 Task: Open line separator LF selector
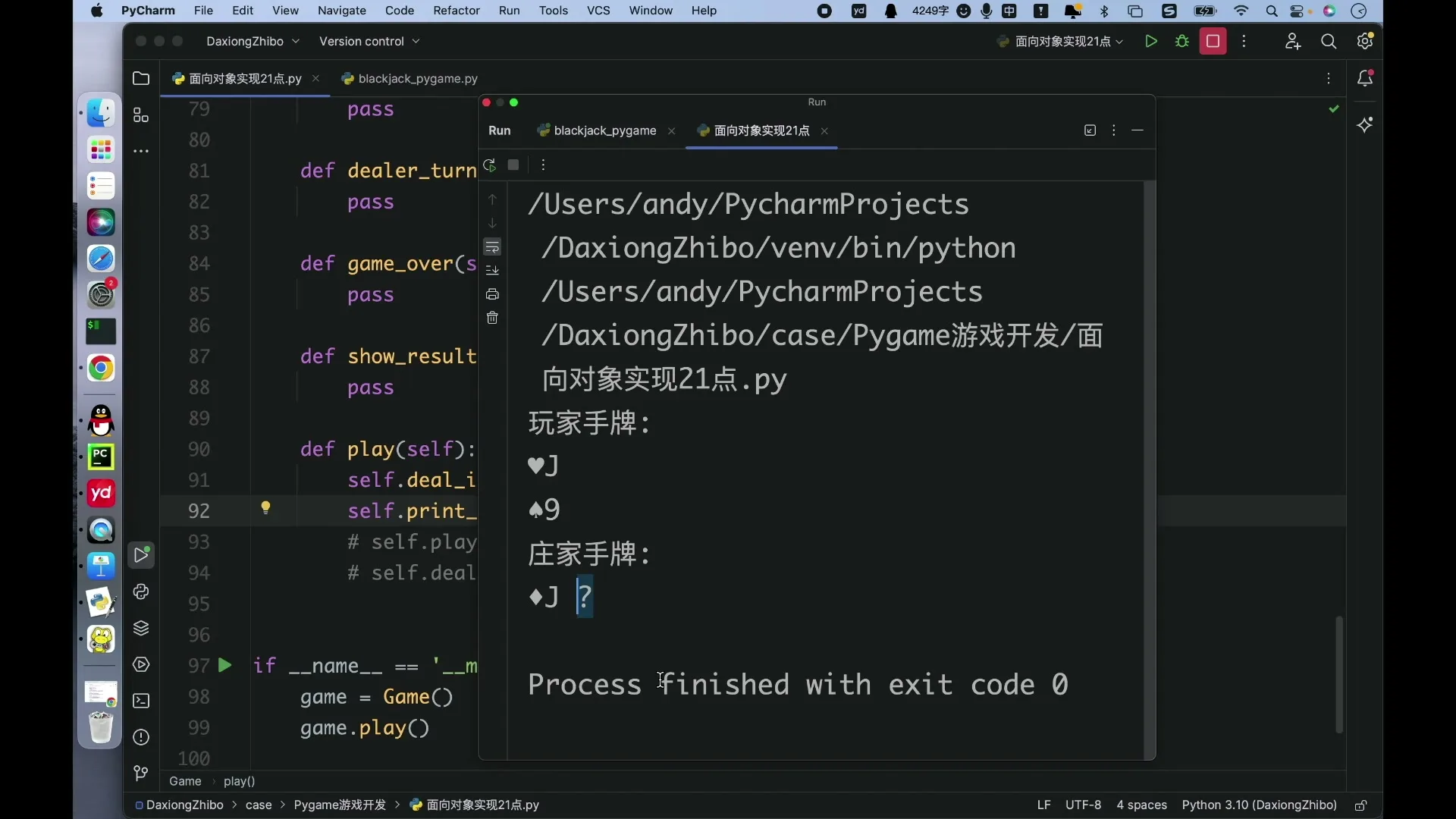[1044, 805]
